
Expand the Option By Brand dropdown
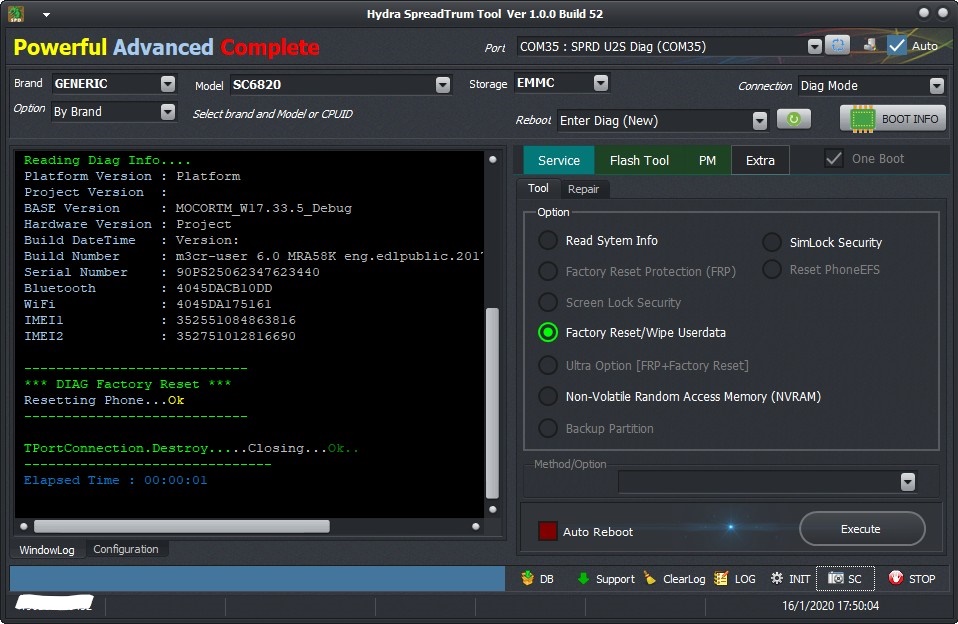coord(167,112)
